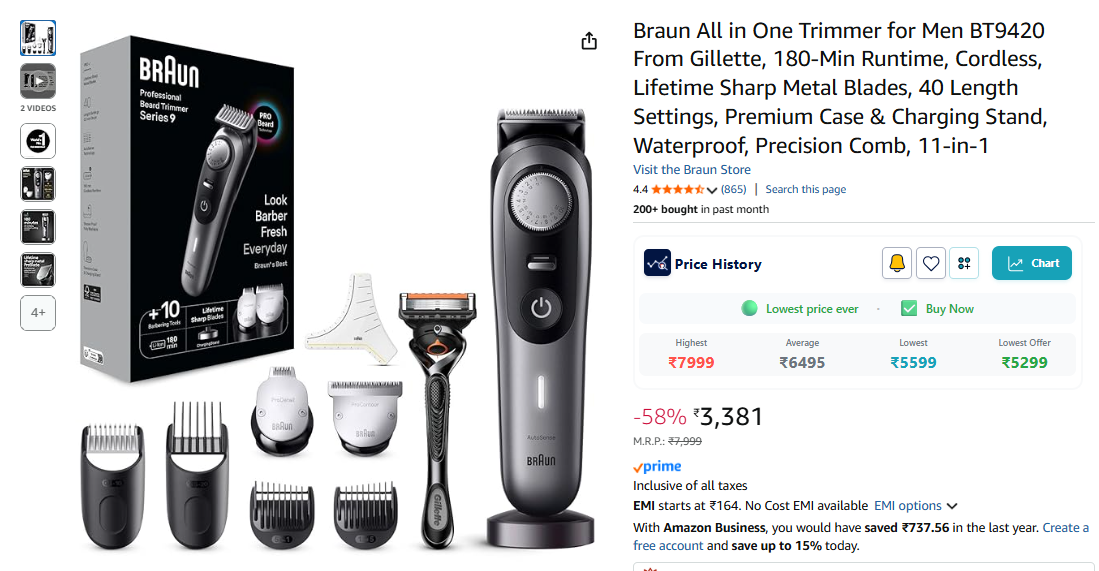Image resolution: width=1099 pixels, height=571 pixels.
Task: Open the 865 customer reviews link
Action: [733, 189]
